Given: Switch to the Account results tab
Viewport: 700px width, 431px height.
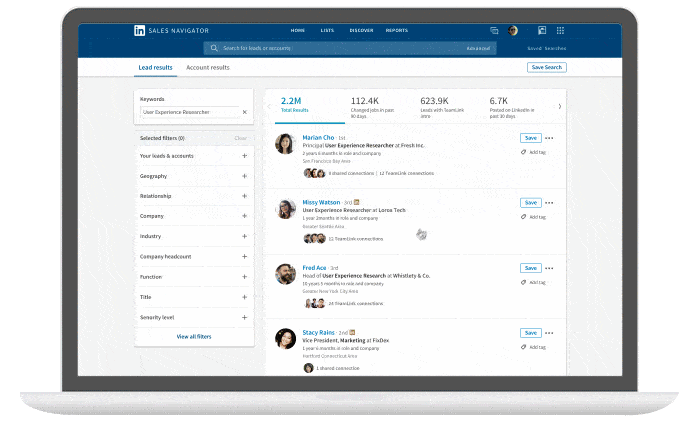Looking at the screenshot, I should pos(208,67).
